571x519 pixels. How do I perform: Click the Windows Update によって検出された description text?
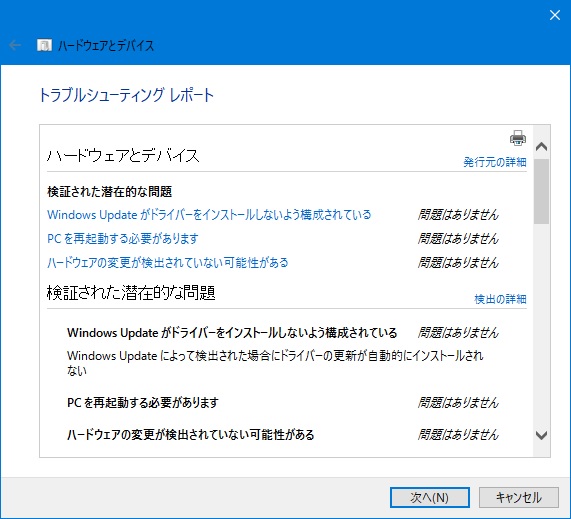[x=275, y=363]
